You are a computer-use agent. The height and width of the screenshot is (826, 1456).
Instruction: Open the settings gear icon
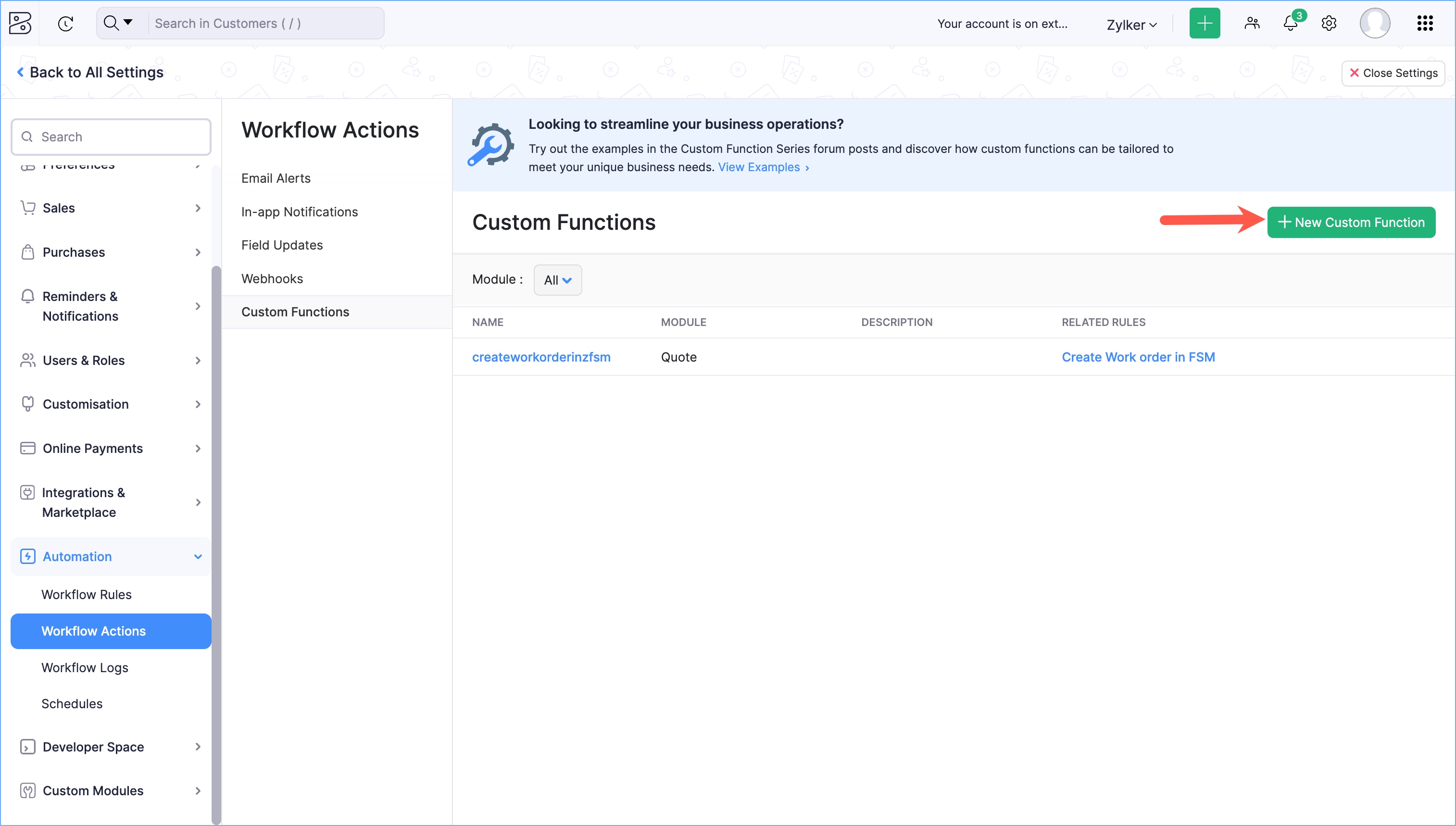point(1329,23)
